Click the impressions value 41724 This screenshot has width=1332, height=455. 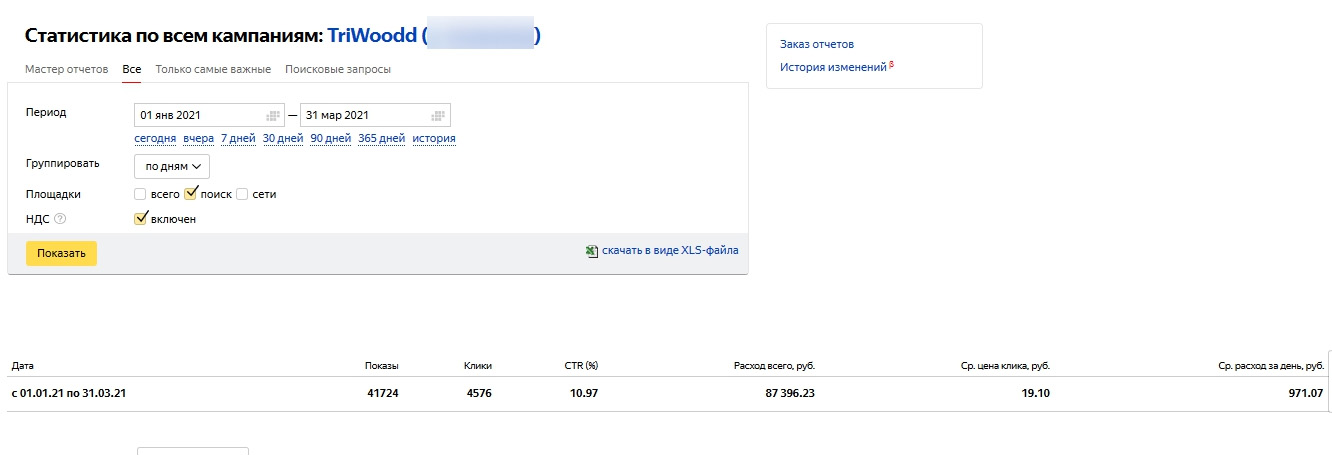tap(382, 394)
